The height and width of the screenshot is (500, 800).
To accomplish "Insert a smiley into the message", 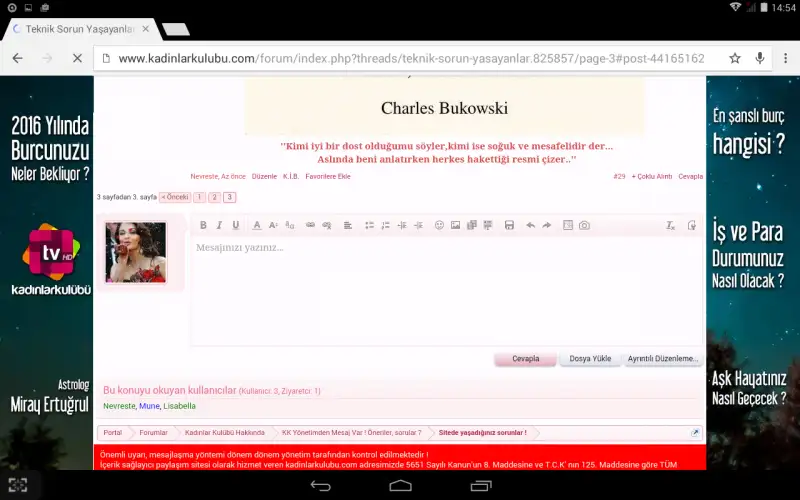I will 439,226.
